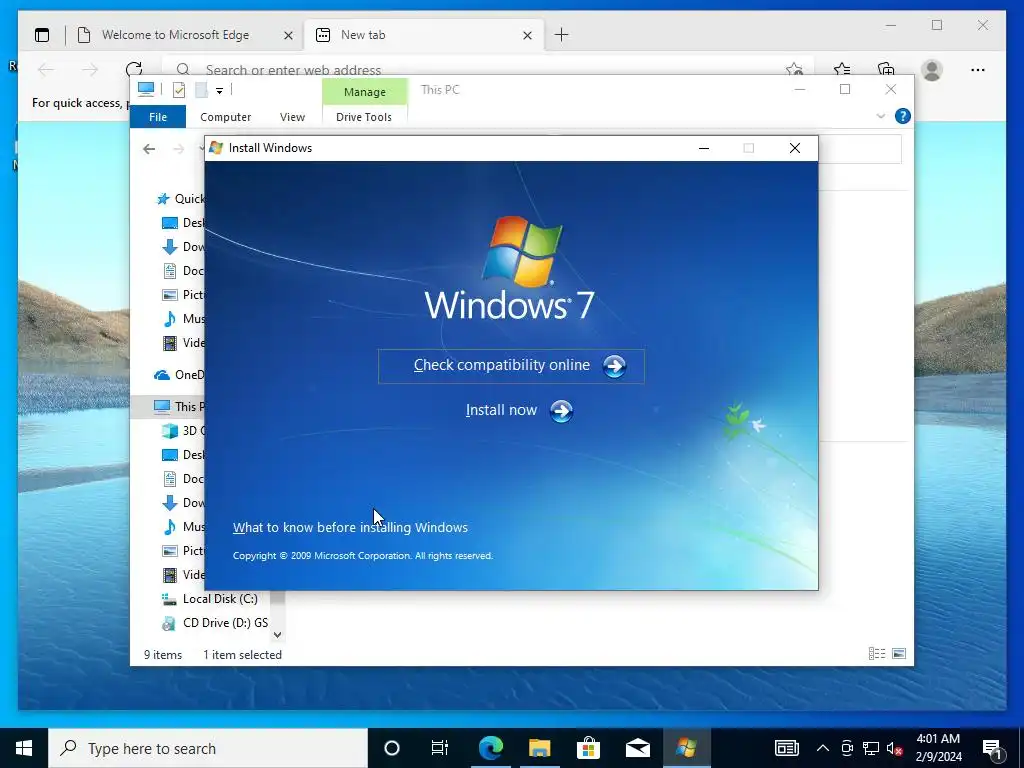Click Check compatibility online arrow icon
Viewport: 1024px width, 768px height.
(x=614, y=366)
